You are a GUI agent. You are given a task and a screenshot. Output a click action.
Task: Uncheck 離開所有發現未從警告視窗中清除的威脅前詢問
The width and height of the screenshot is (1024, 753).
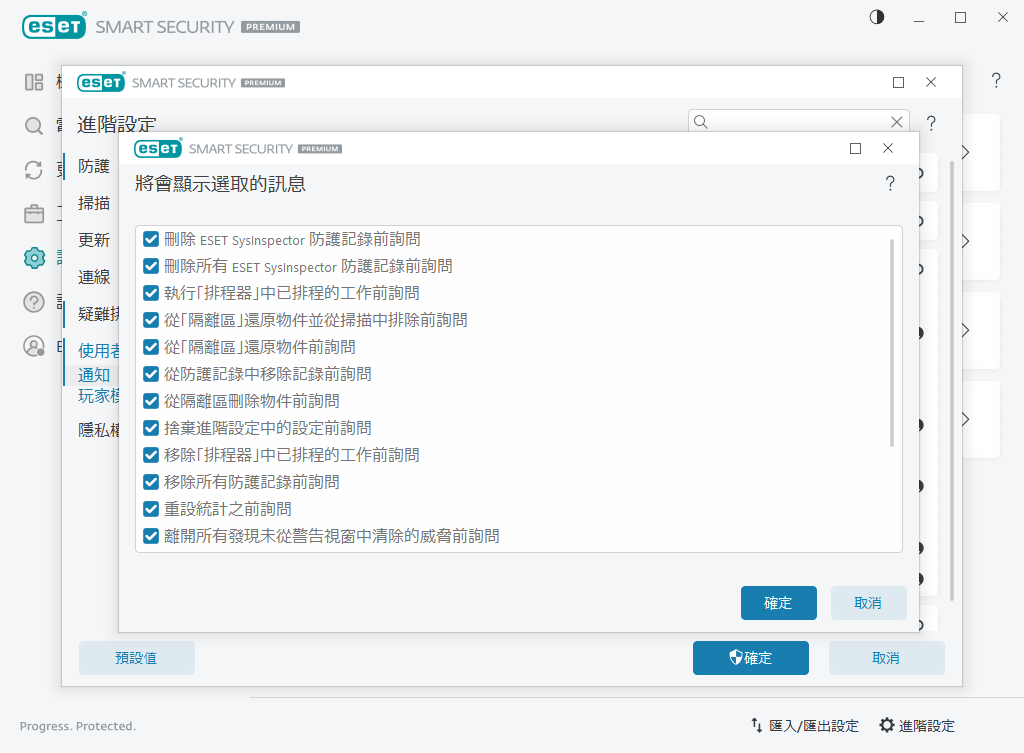(x=151, y=536)
